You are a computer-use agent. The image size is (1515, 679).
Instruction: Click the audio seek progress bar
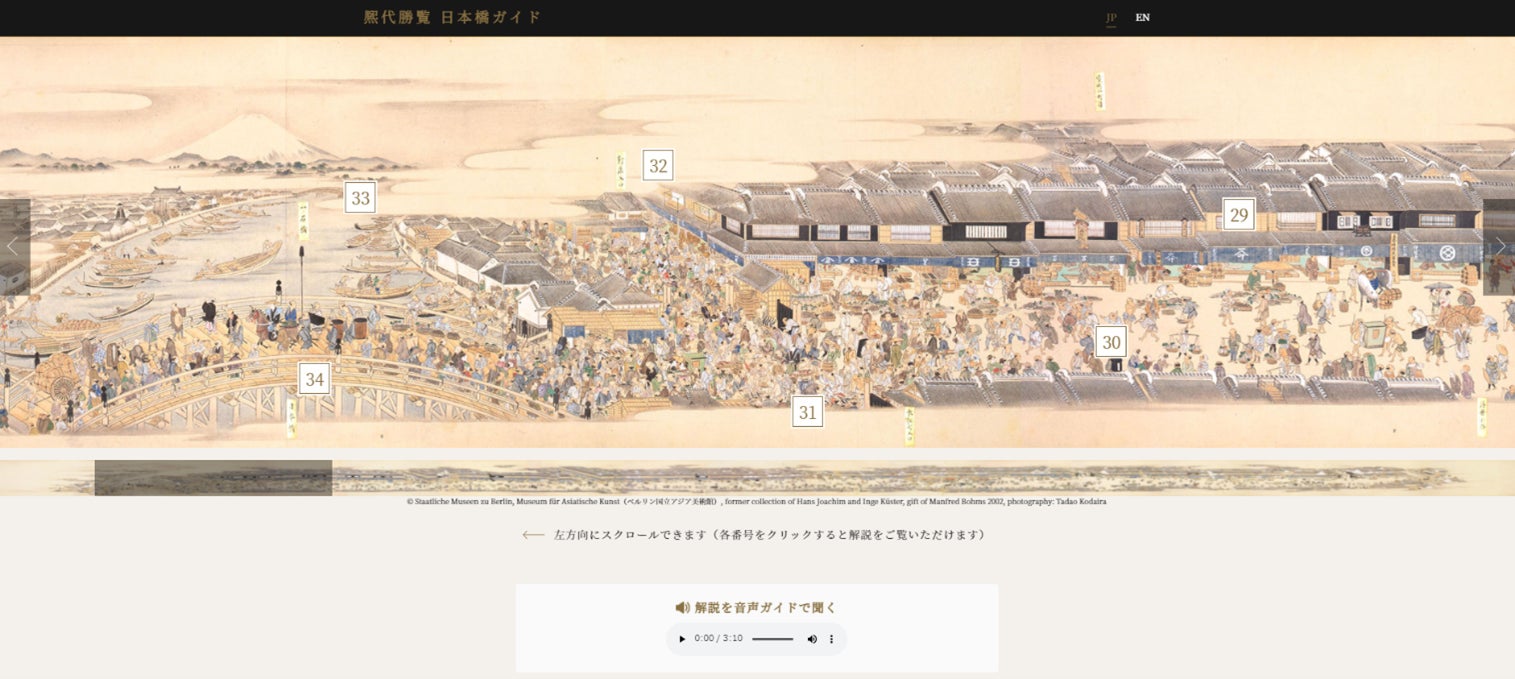coord(772,639)
